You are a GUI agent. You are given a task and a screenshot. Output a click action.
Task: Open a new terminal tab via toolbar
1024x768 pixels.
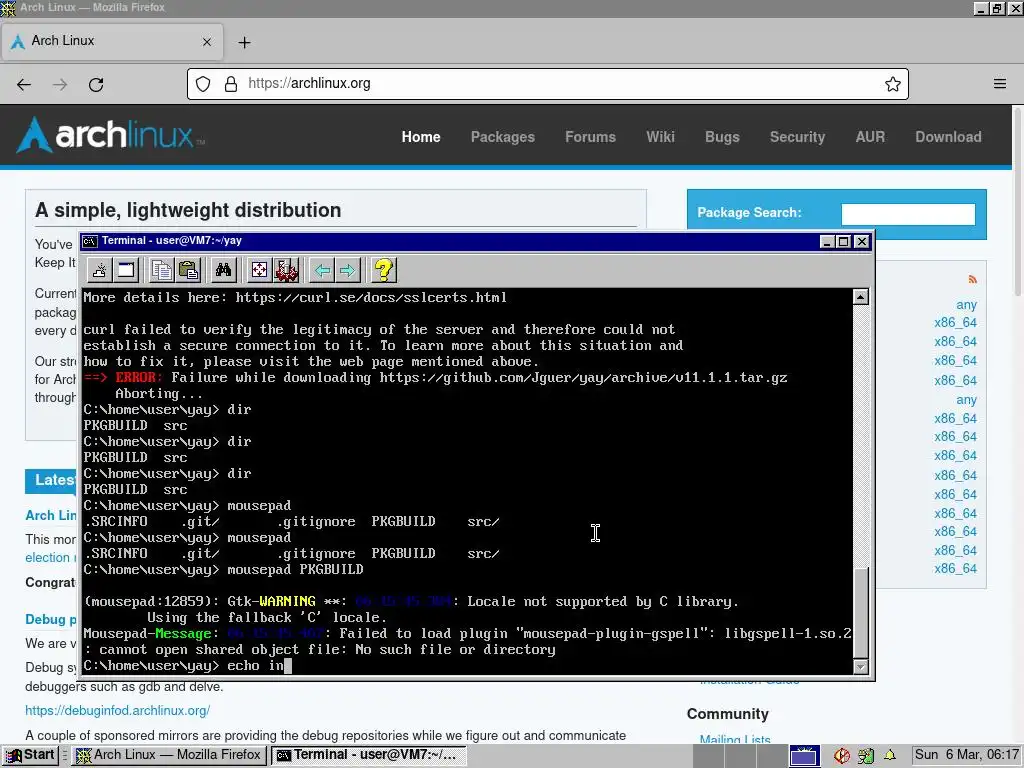pos(99,270)
